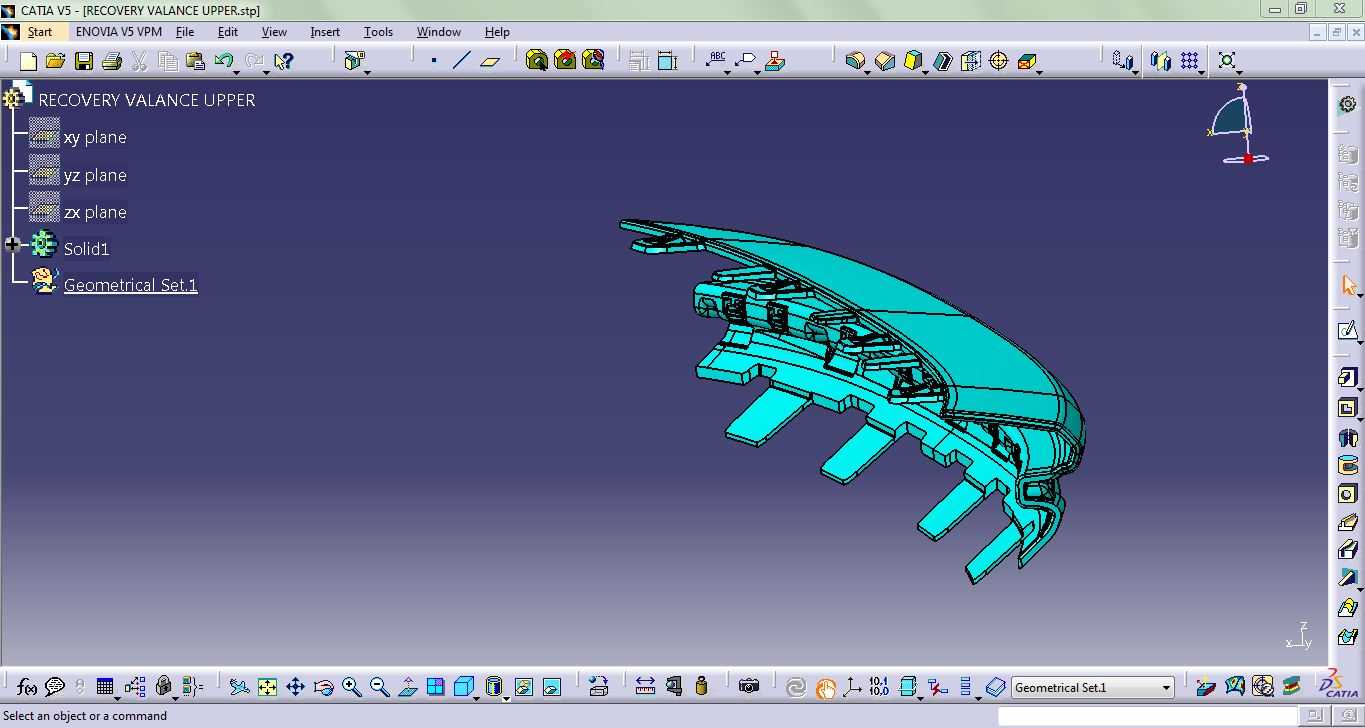This screenshot has width=1365, height=728.
Task: Select the Draft Angle tool
Action: 913,61
